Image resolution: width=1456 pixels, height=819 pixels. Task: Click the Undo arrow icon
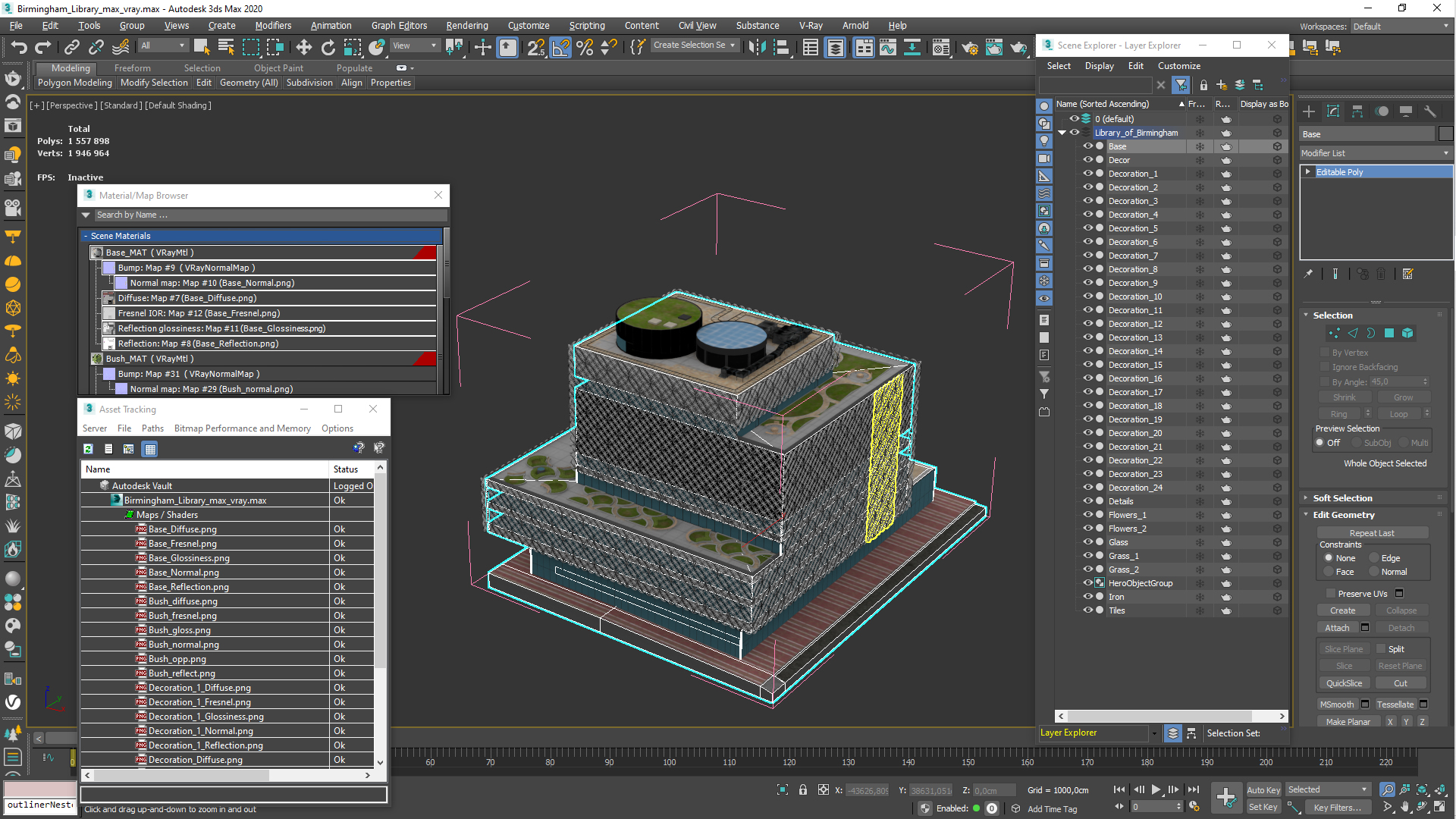point(18,48)
